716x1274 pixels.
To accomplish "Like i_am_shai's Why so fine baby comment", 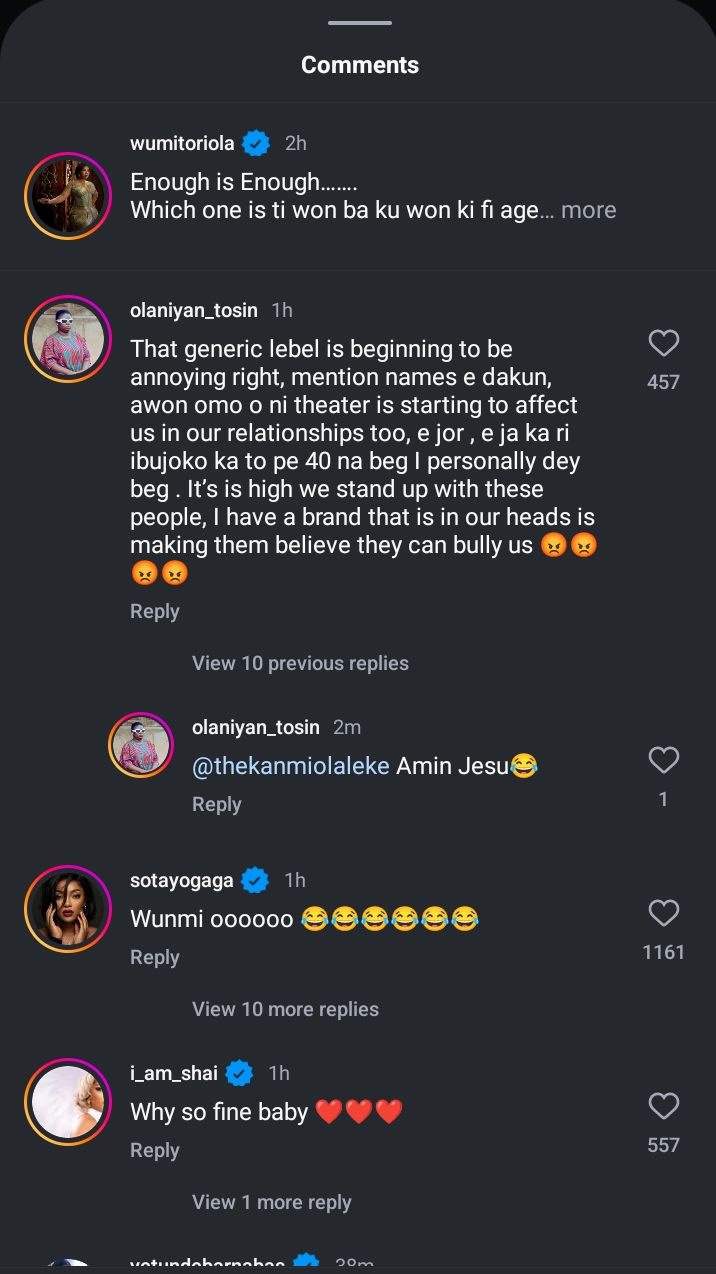I will point(664,1106).
